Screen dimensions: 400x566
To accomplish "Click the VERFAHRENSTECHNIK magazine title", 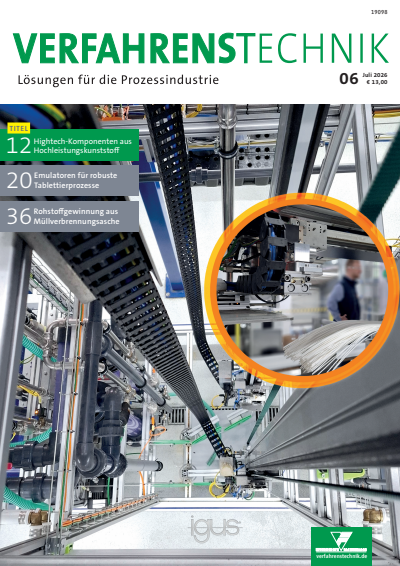I will pos(201,49).
